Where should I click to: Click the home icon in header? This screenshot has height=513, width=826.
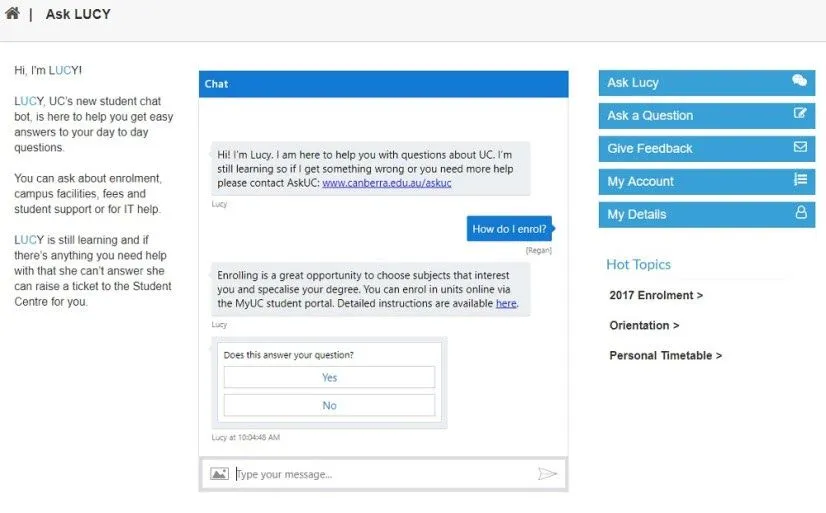[12, 13]
